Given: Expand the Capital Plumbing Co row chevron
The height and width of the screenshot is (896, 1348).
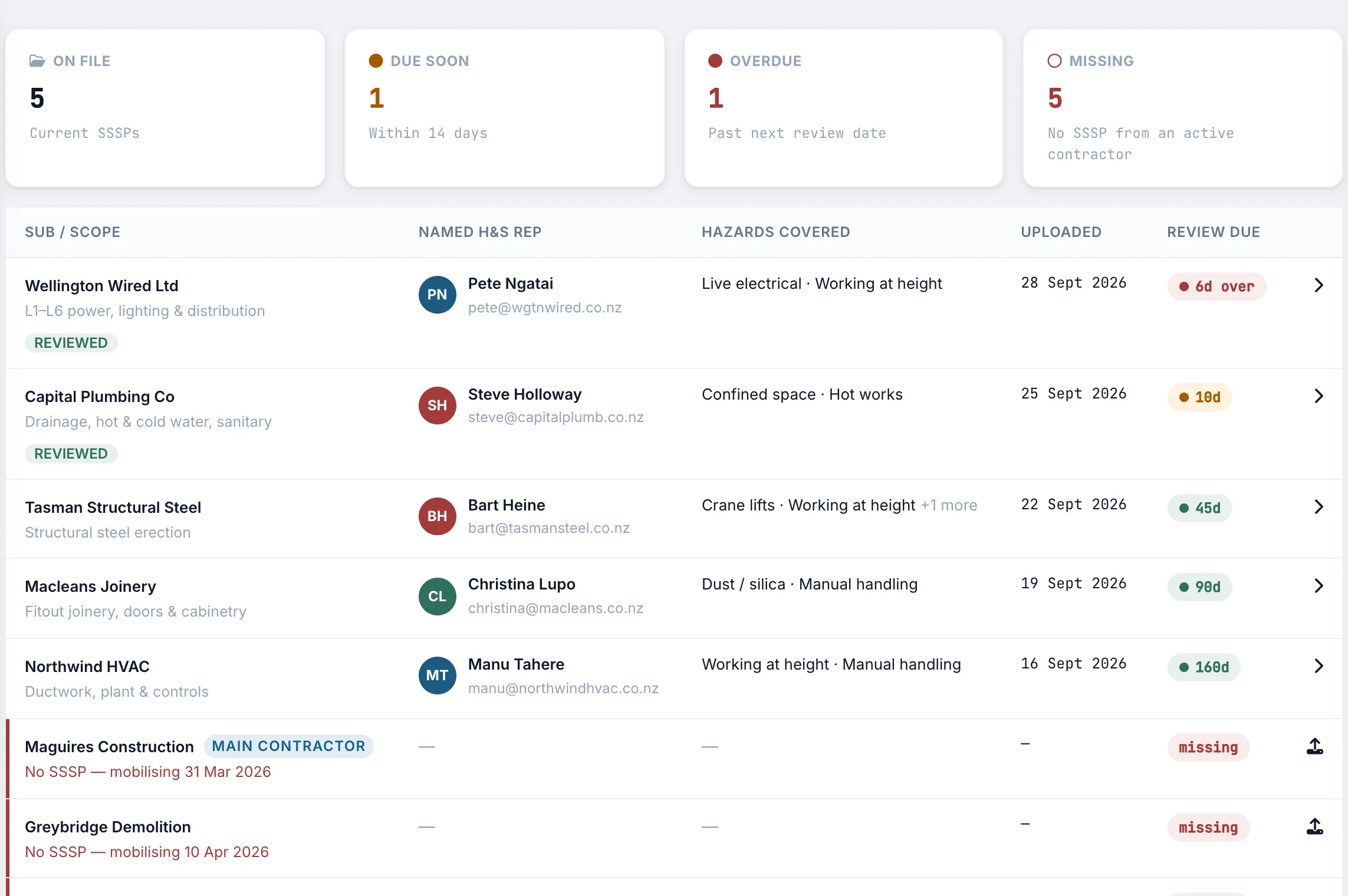Looking at the screenshot, I should [x=1319, y=396].
